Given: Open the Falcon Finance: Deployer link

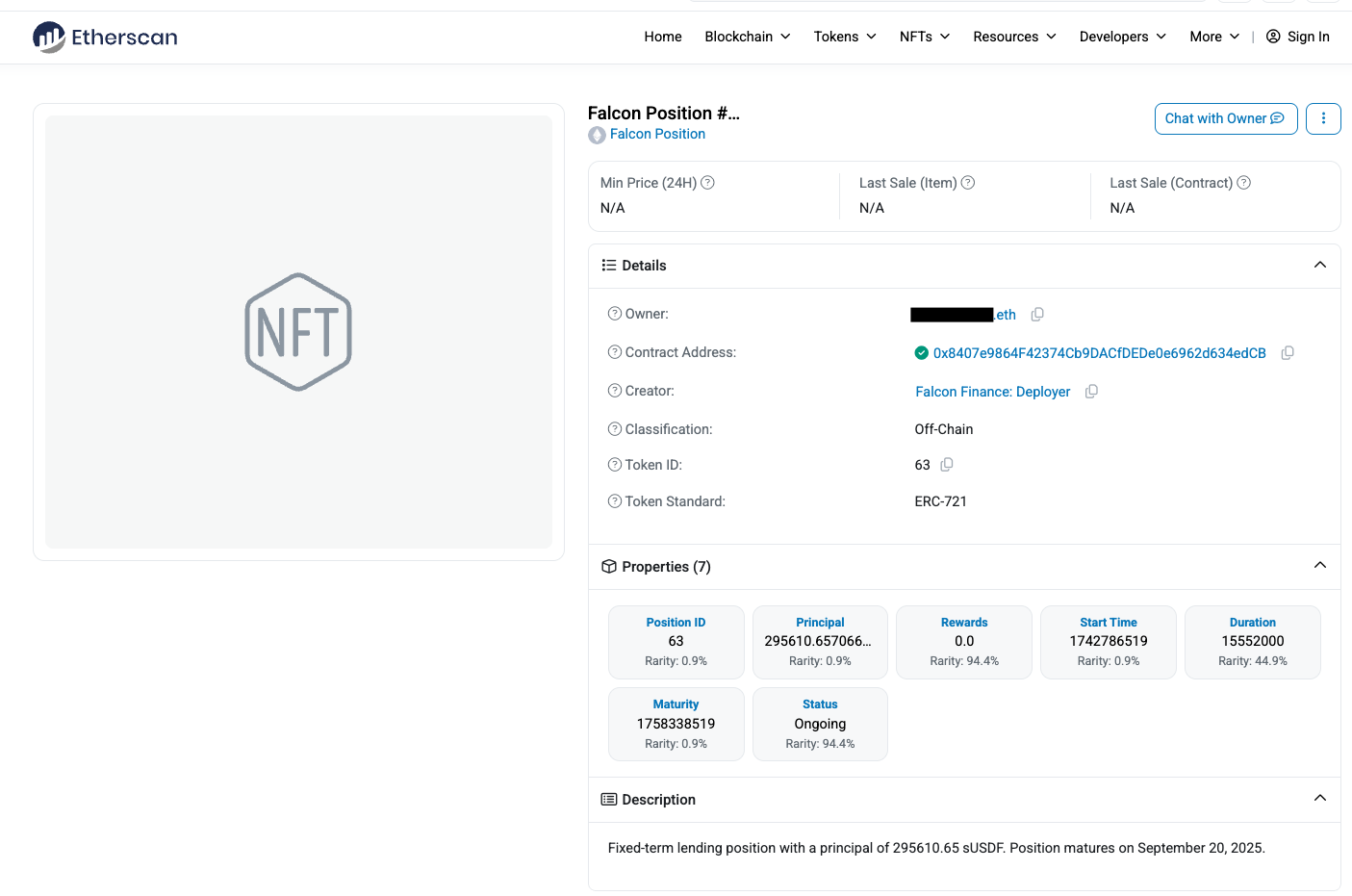Looking at the screenshot, I should 992,392.
